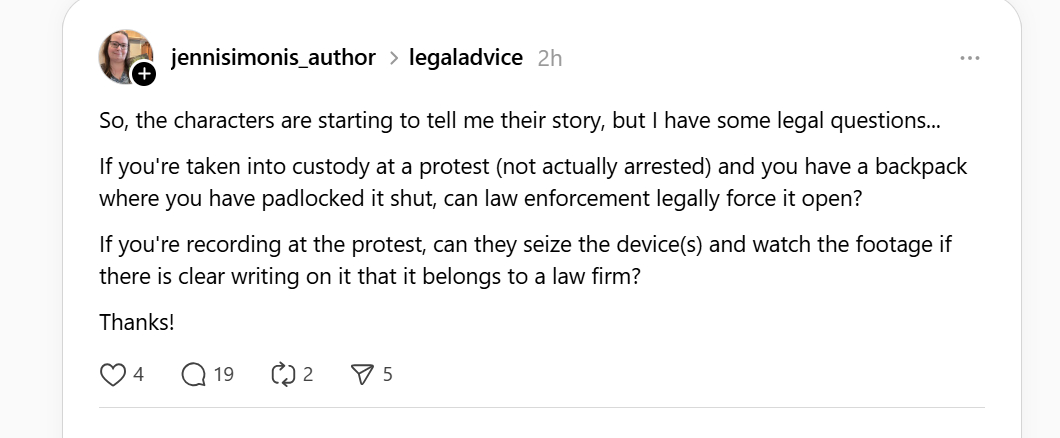This screenshot has height=438, width=1060.
Task: Click the "Thanks!" line of the post
Action: click(136, 322)
